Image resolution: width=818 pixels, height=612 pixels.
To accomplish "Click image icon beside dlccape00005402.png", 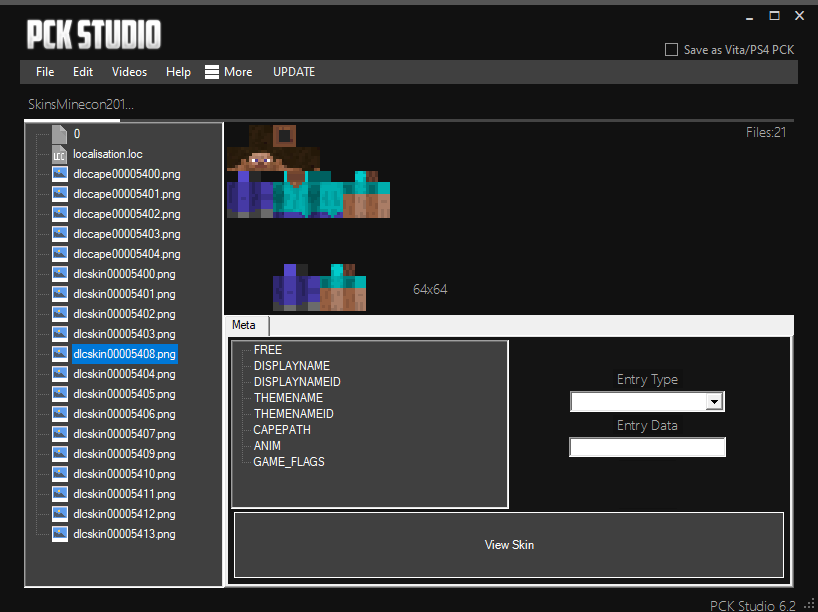I will click(x=60, y=214).
